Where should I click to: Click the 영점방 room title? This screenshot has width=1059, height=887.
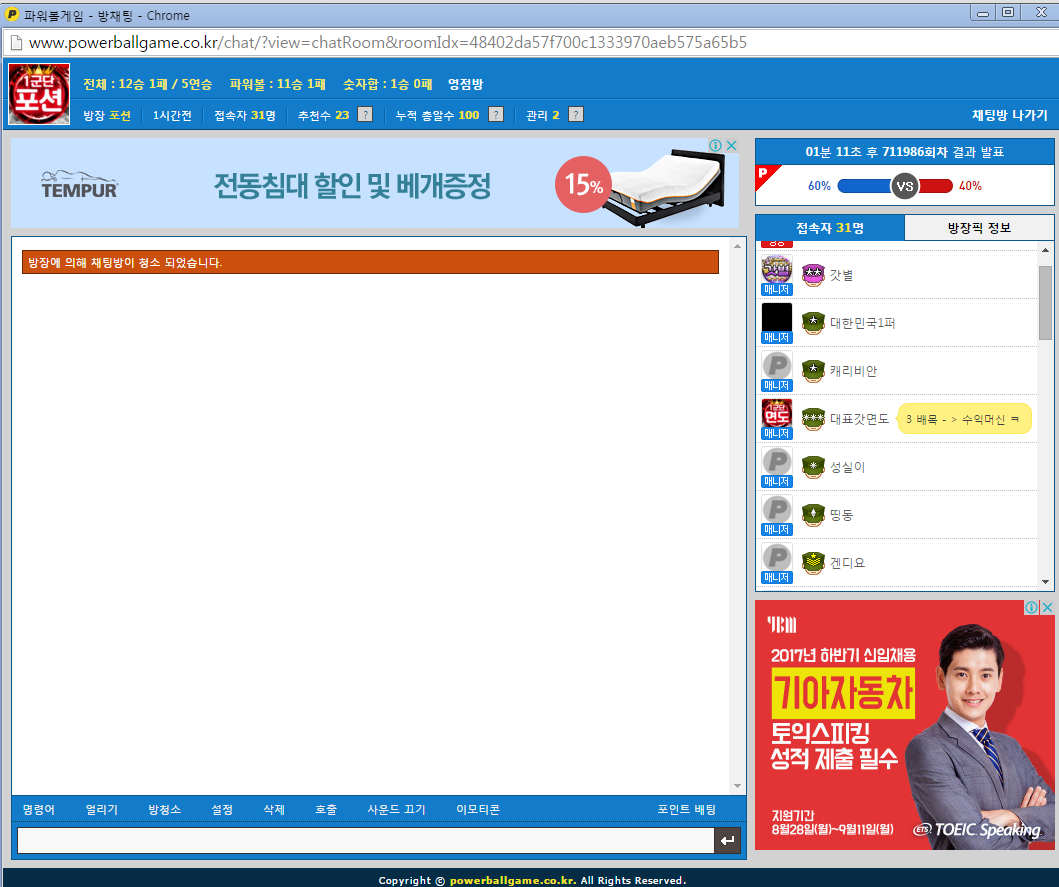coord(465,84)
